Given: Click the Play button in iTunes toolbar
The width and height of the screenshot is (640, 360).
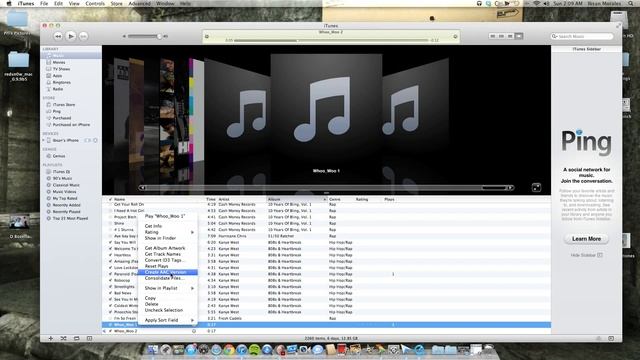Looking at the screenshot, I should [71, 36].
